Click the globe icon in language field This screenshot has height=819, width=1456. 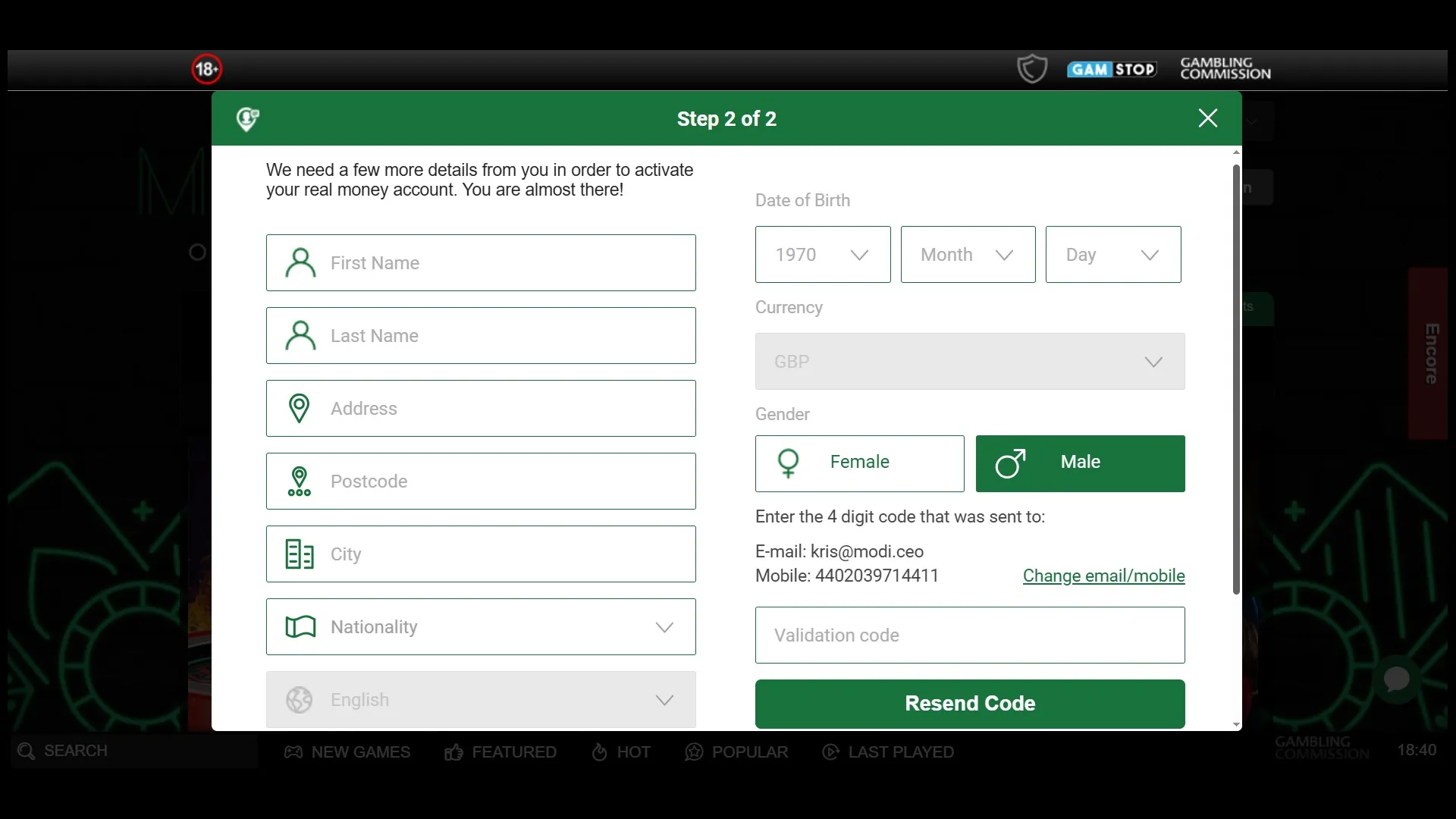click(300, 700)
